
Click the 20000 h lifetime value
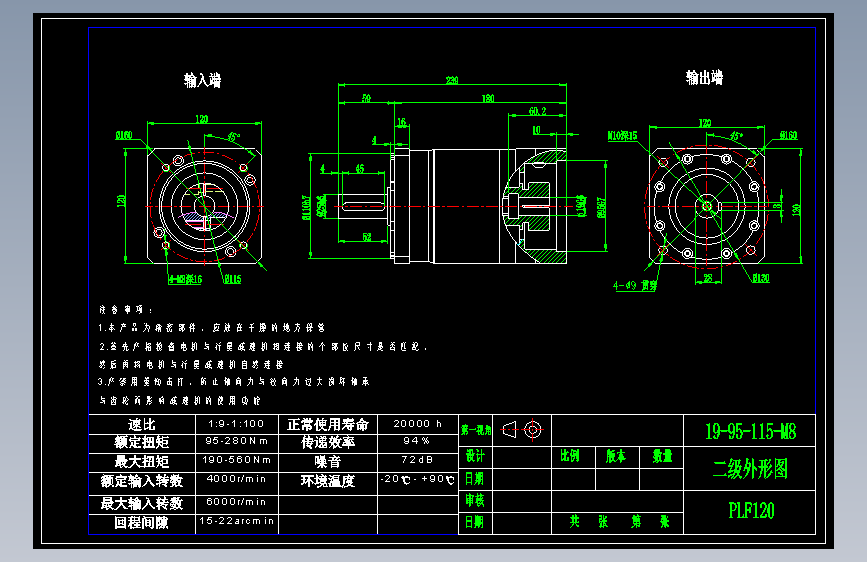pos(417,423)
